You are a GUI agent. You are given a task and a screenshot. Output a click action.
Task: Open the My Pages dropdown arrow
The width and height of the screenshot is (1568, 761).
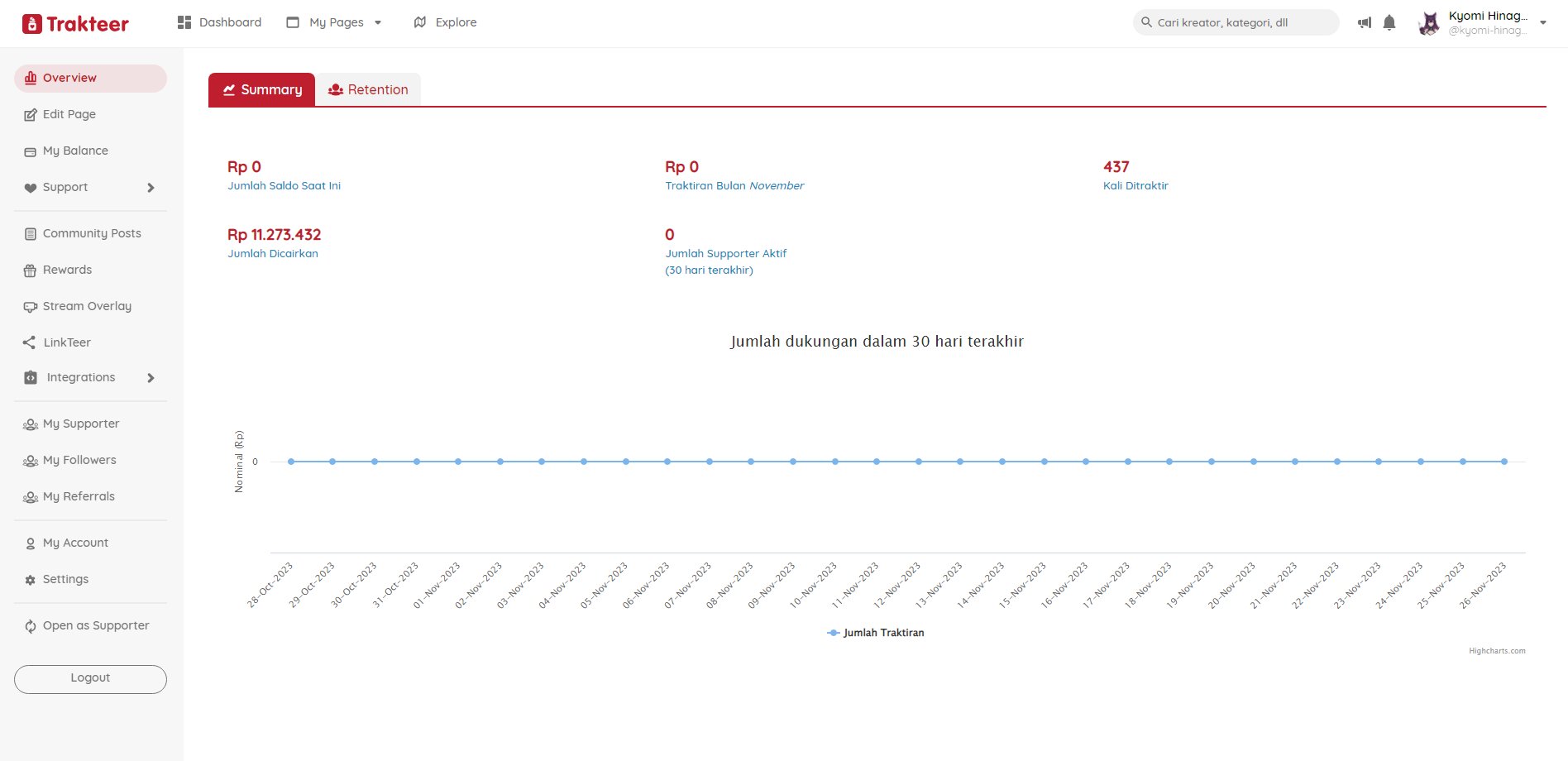tap(378, 22)
